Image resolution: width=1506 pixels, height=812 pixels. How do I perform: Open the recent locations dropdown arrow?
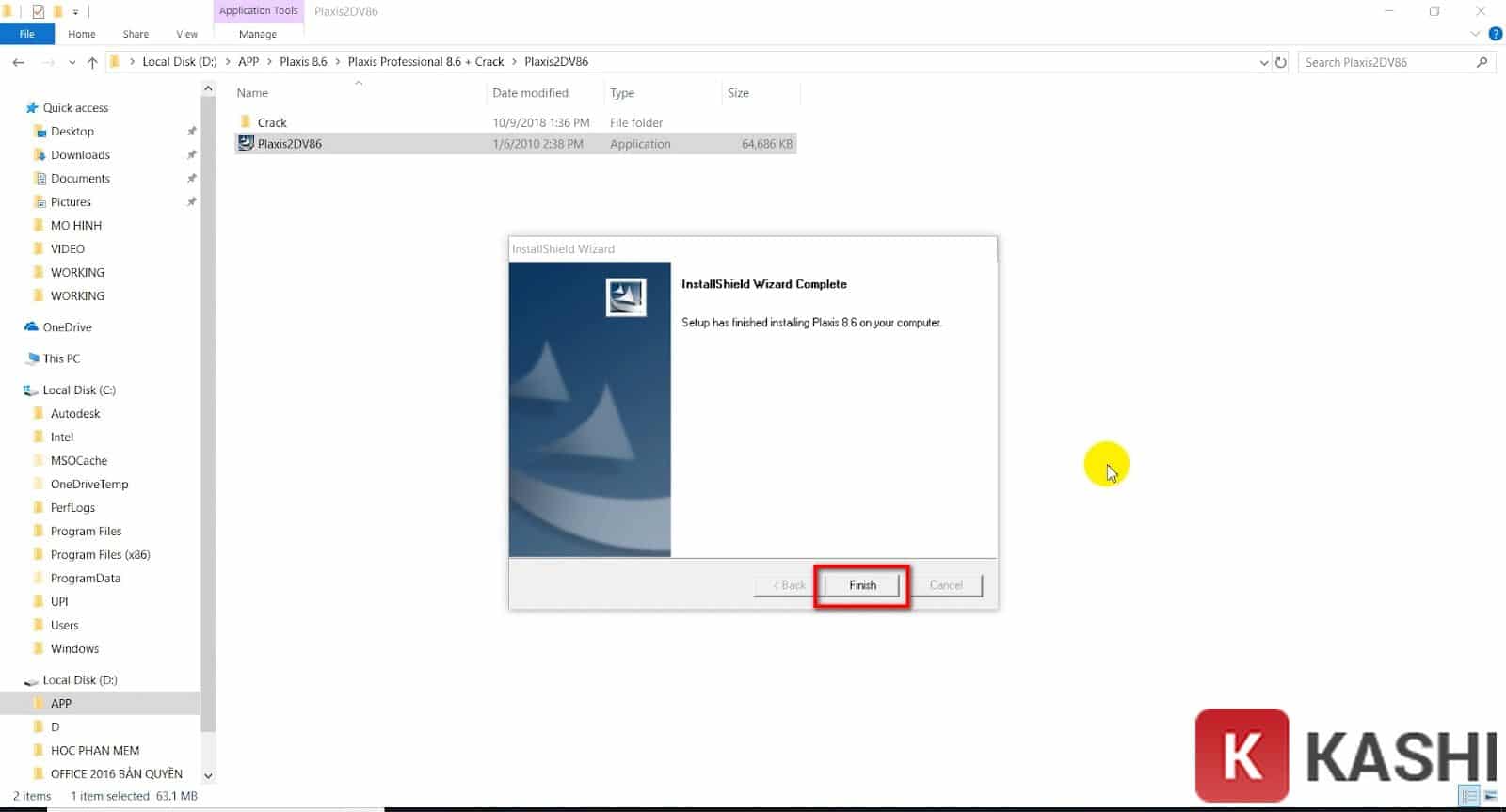point(72,62)
